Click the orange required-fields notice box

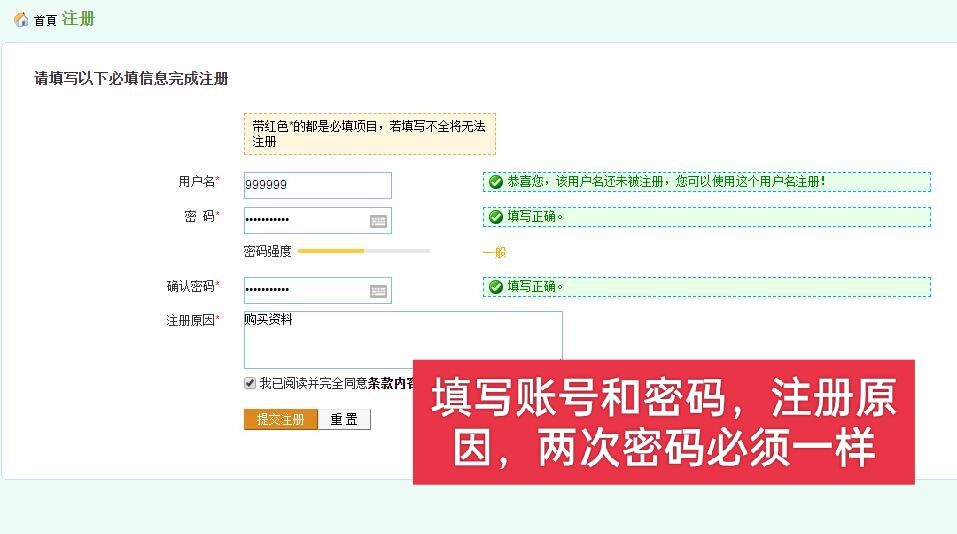pos(370,134)
